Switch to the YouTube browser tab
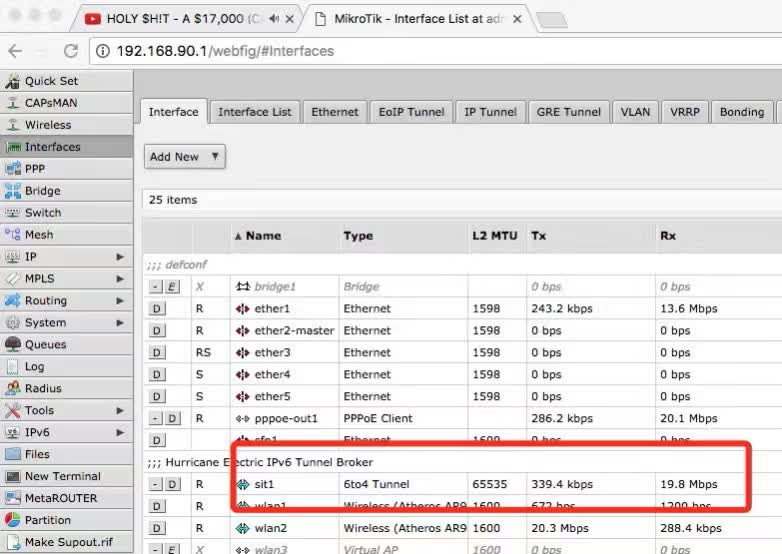 [x=185, y=19]
